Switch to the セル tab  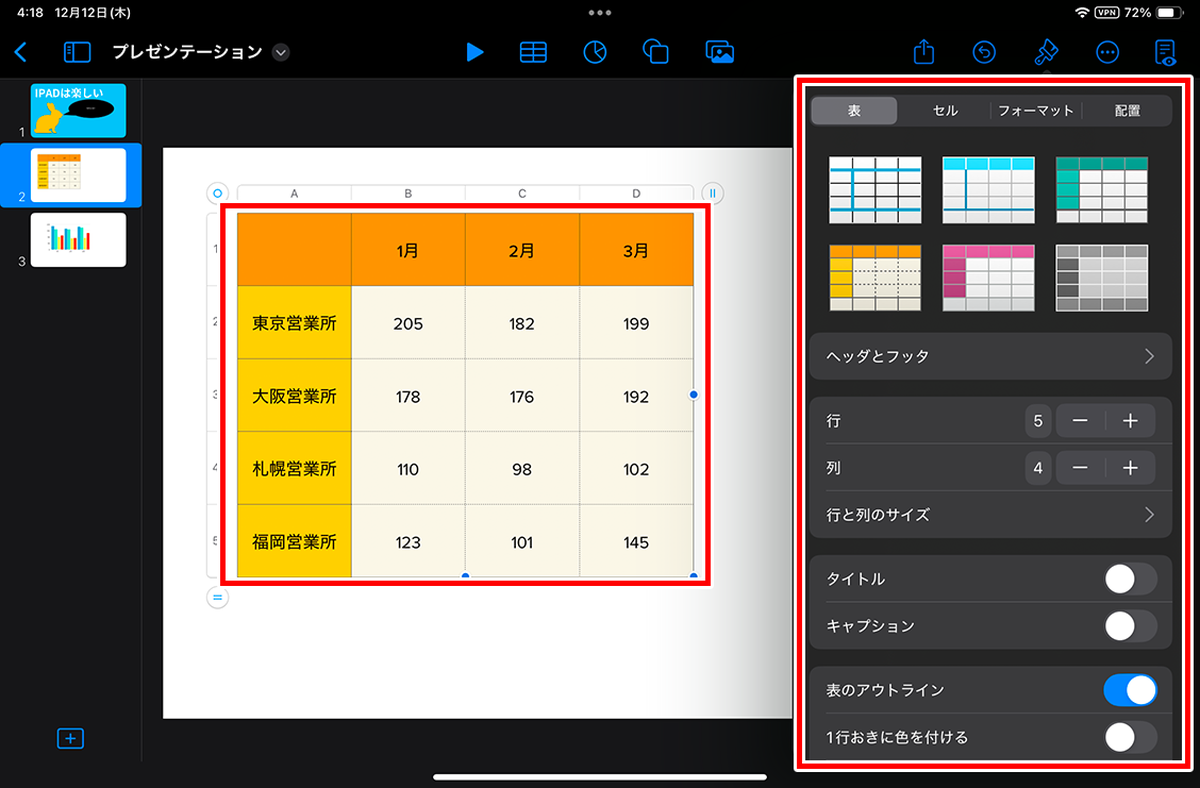click(x=945, y=111)
